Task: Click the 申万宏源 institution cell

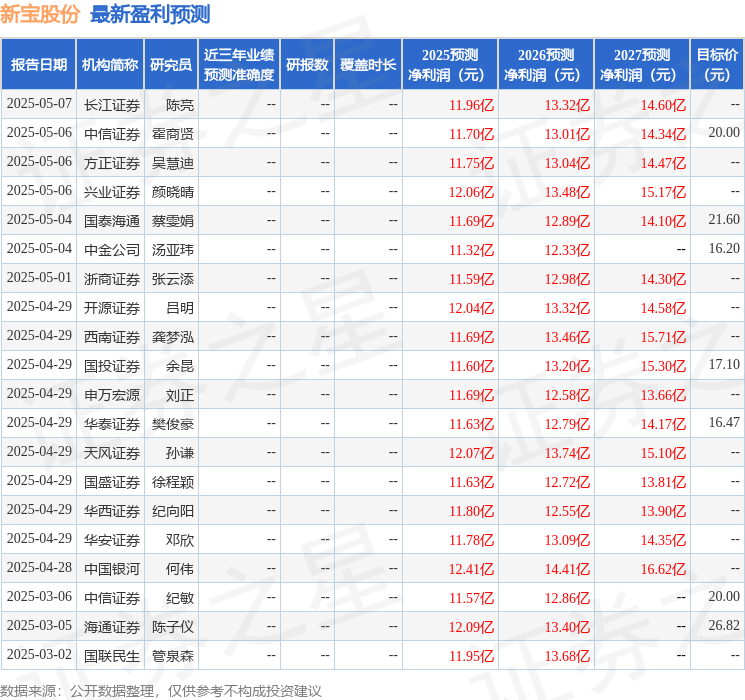Action: 112,395
